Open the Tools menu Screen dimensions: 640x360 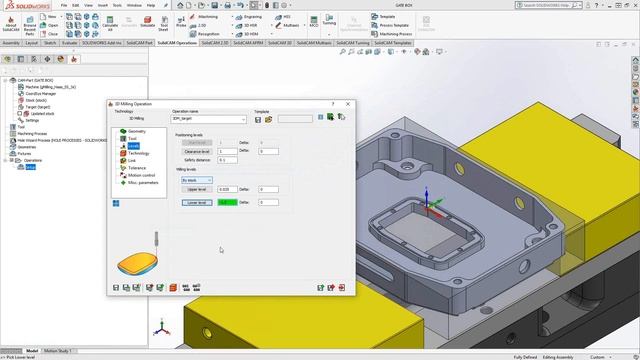coord(117,5)
